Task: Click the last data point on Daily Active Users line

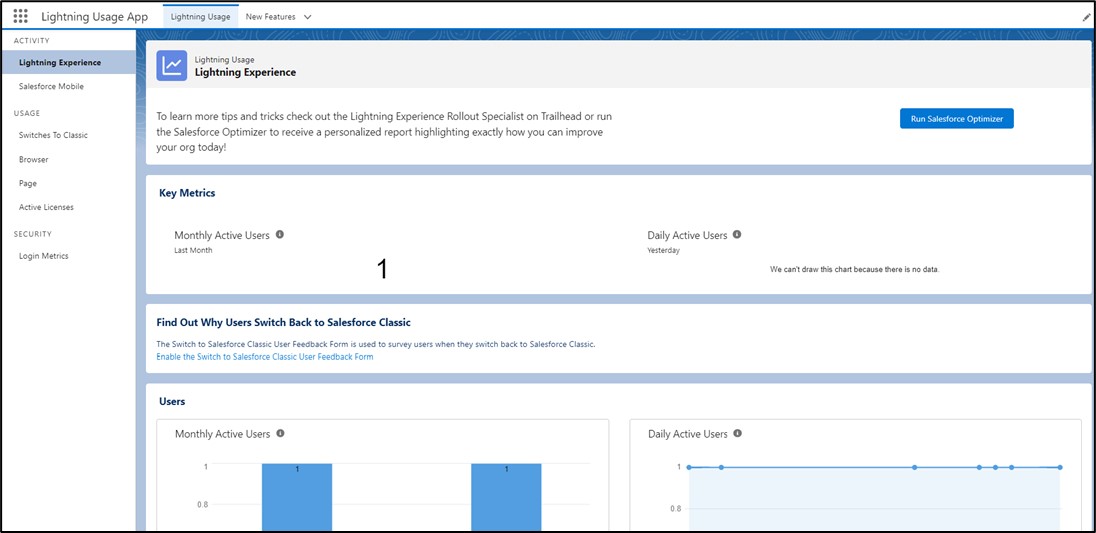Action: pyautogui.click(x=1060, y=467)
